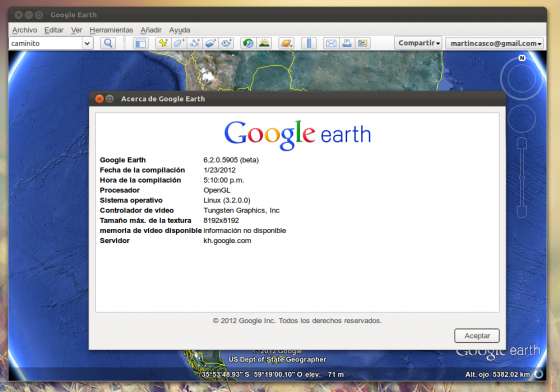Open the ruler measurement tool
560x392 pixels.
309,43
